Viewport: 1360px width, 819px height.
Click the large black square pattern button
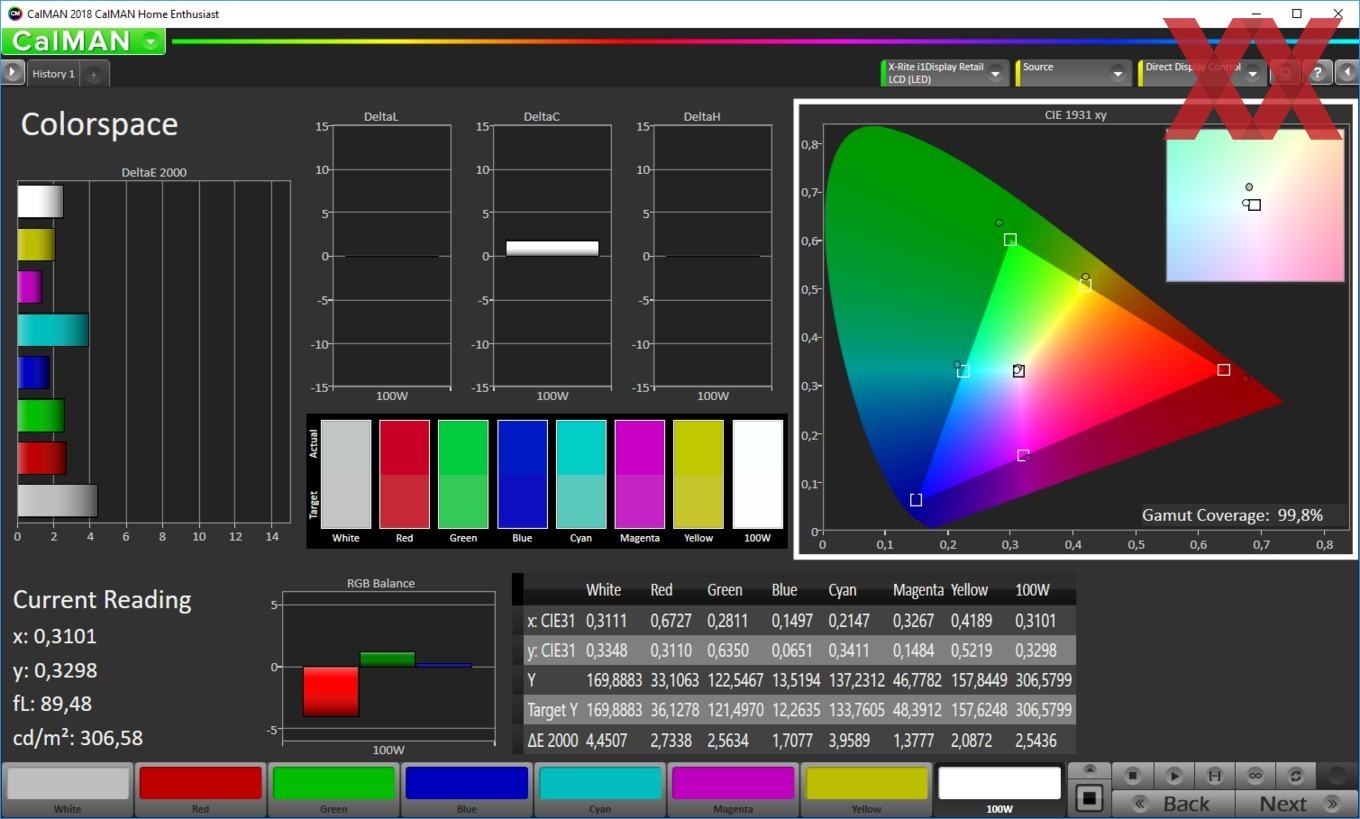(1089, 798)
